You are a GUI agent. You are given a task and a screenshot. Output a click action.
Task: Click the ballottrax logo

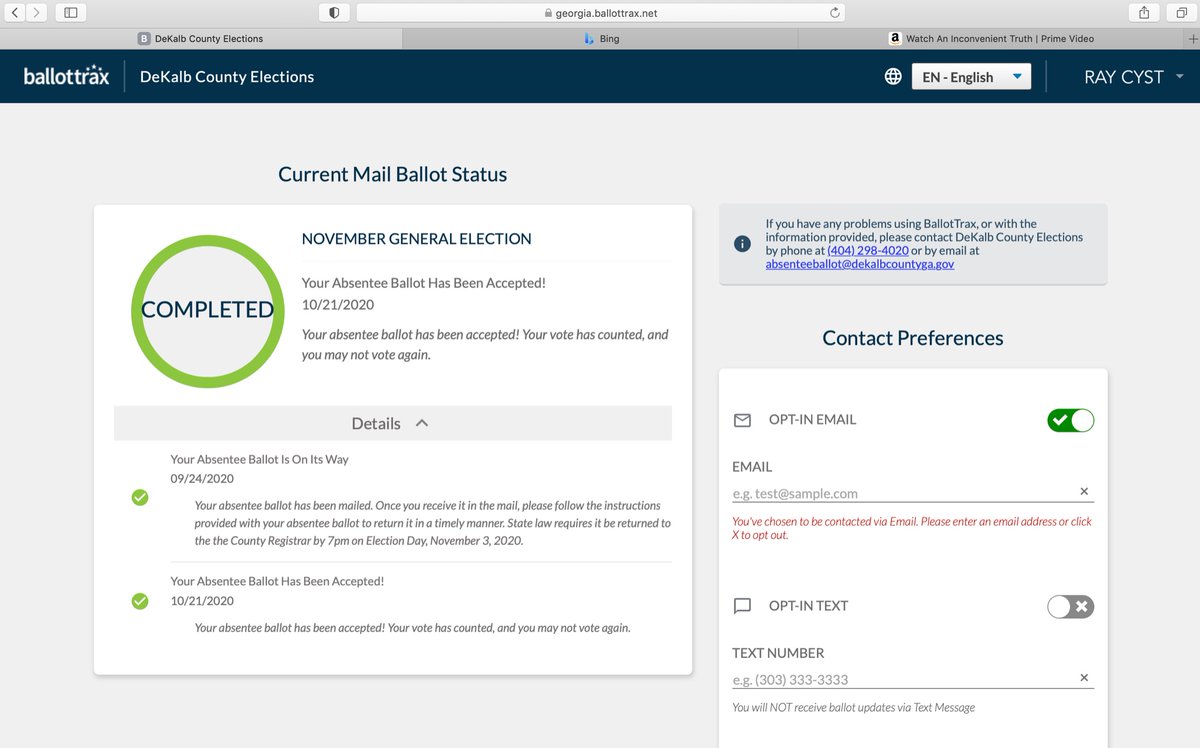(66, 76)
